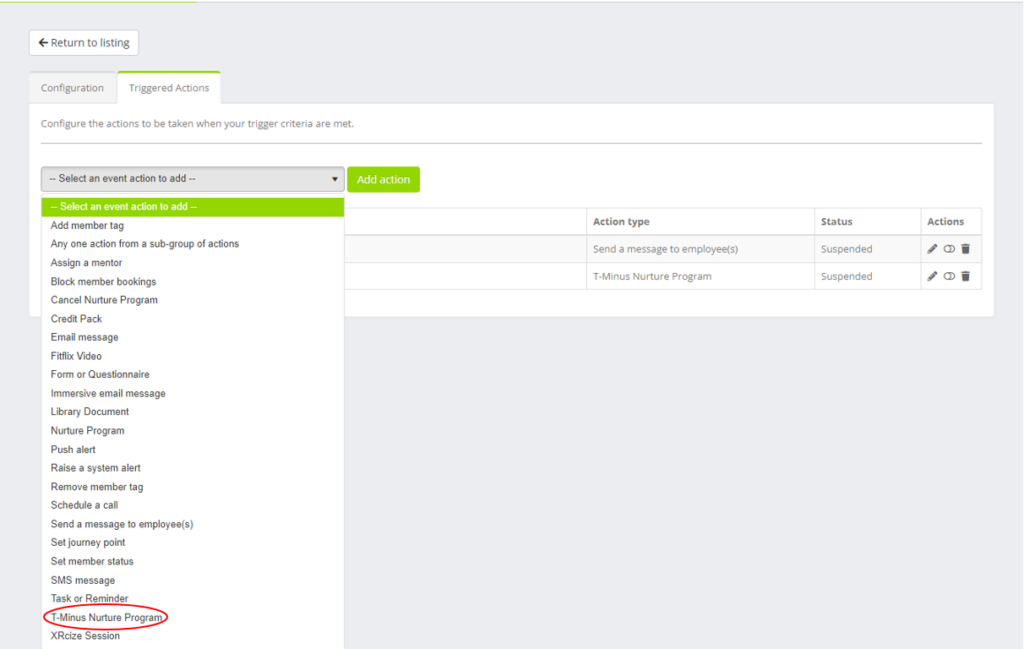Open the event action dropdown arrow

(x=333, y=178)
